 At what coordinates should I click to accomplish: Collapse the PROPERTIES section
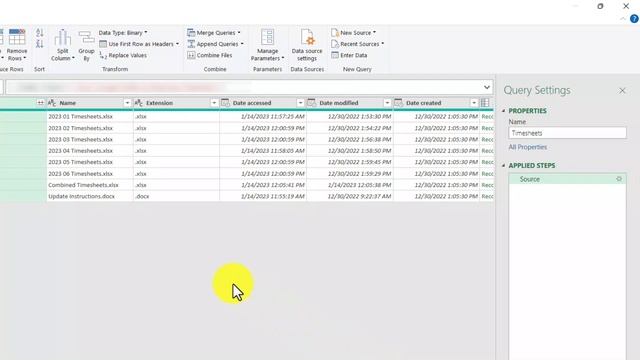point(503,111)
